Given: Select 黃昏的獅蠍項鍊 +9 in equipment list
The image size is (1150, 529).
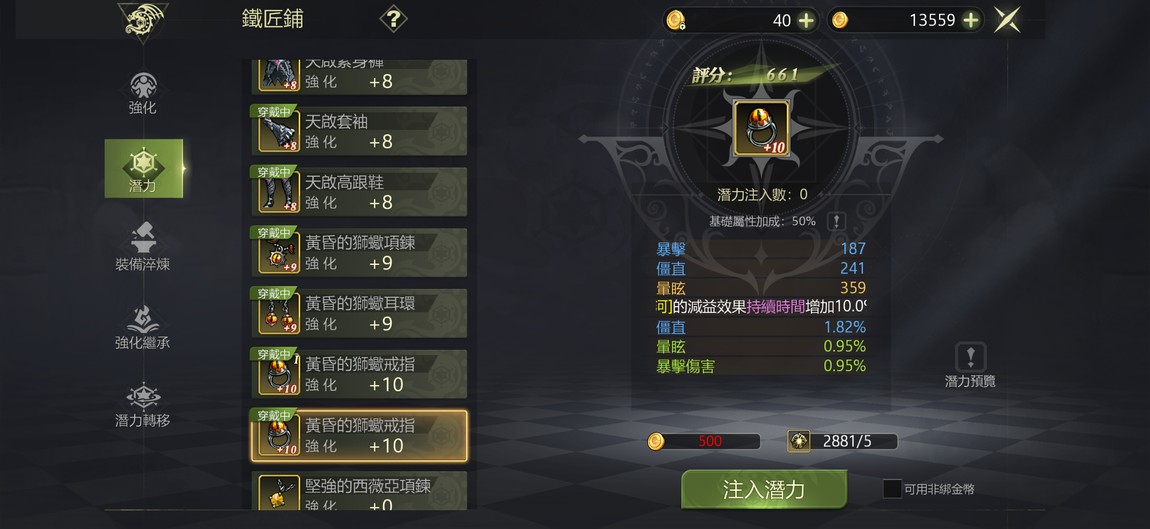Looking at the screenshot, I should point(359,252).
